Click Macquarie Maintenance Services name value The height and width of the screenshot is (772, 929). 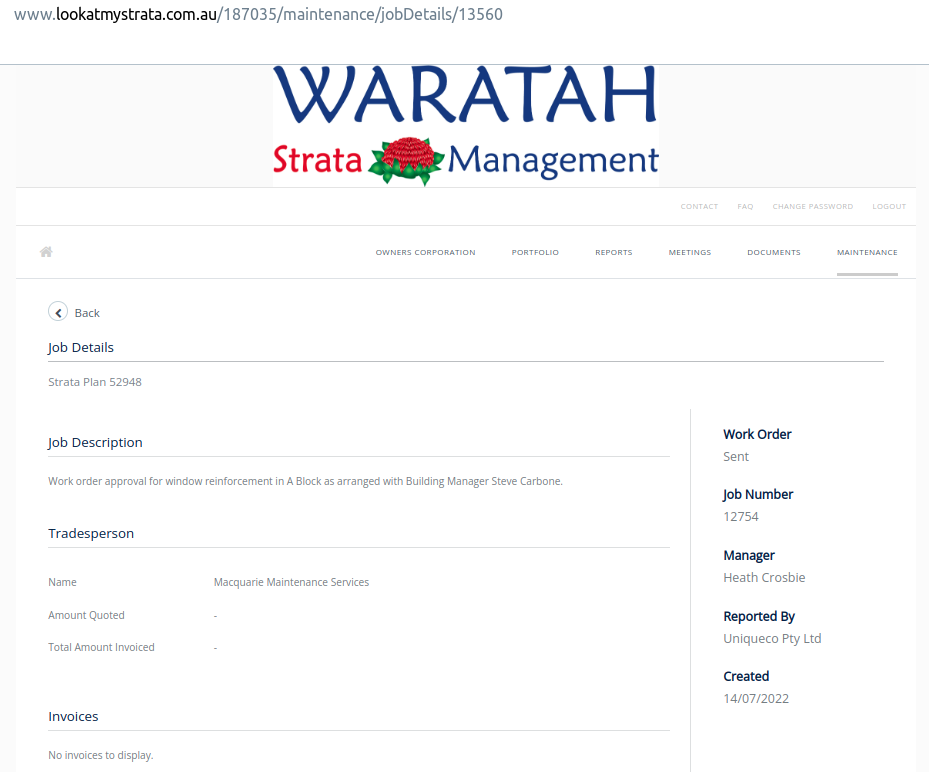tap(291, 582)
